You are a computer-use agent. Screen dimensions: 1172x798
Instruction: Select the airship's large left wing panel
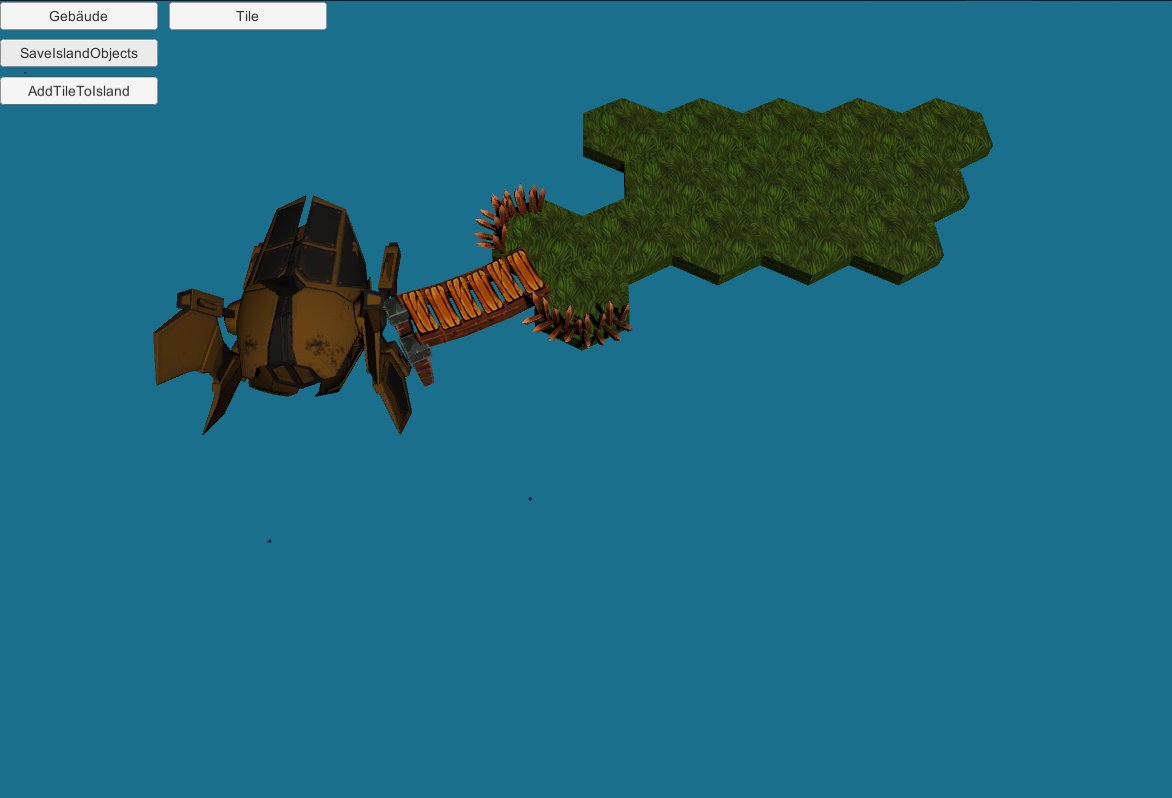pyautogui.click(x=188, y=347)
